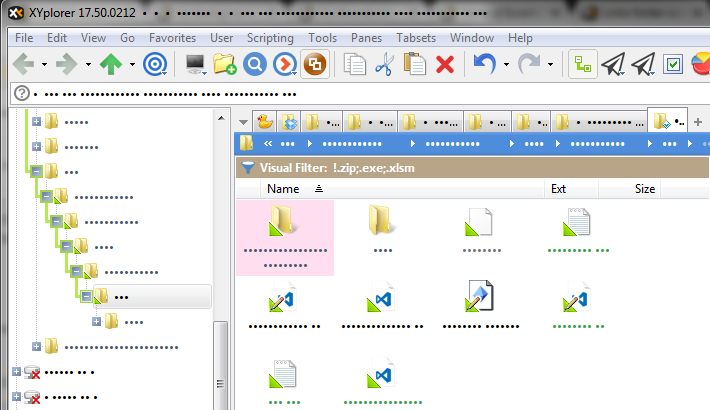Sort by the Name column header
The image size is (710, 410).
(x=283, y=188)
